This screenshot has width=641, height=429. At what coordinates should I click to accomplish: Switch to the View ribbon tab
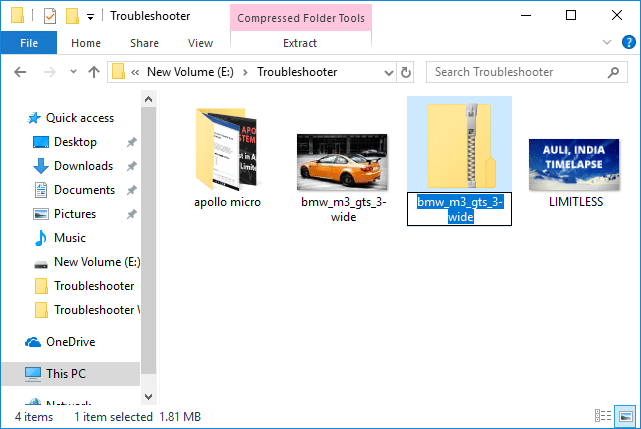point(200,43)
